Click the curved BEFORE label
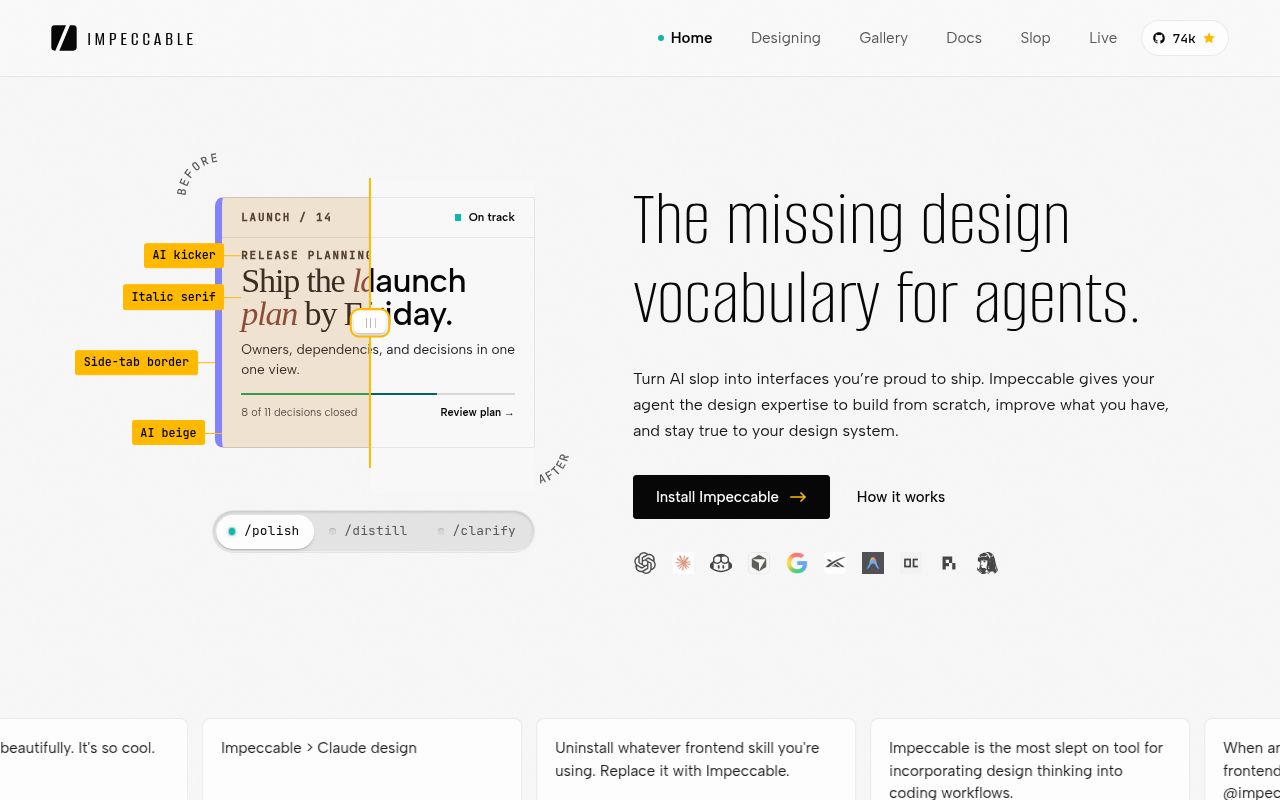Screen dimensions: 1280x800 (x=197, y=174)
